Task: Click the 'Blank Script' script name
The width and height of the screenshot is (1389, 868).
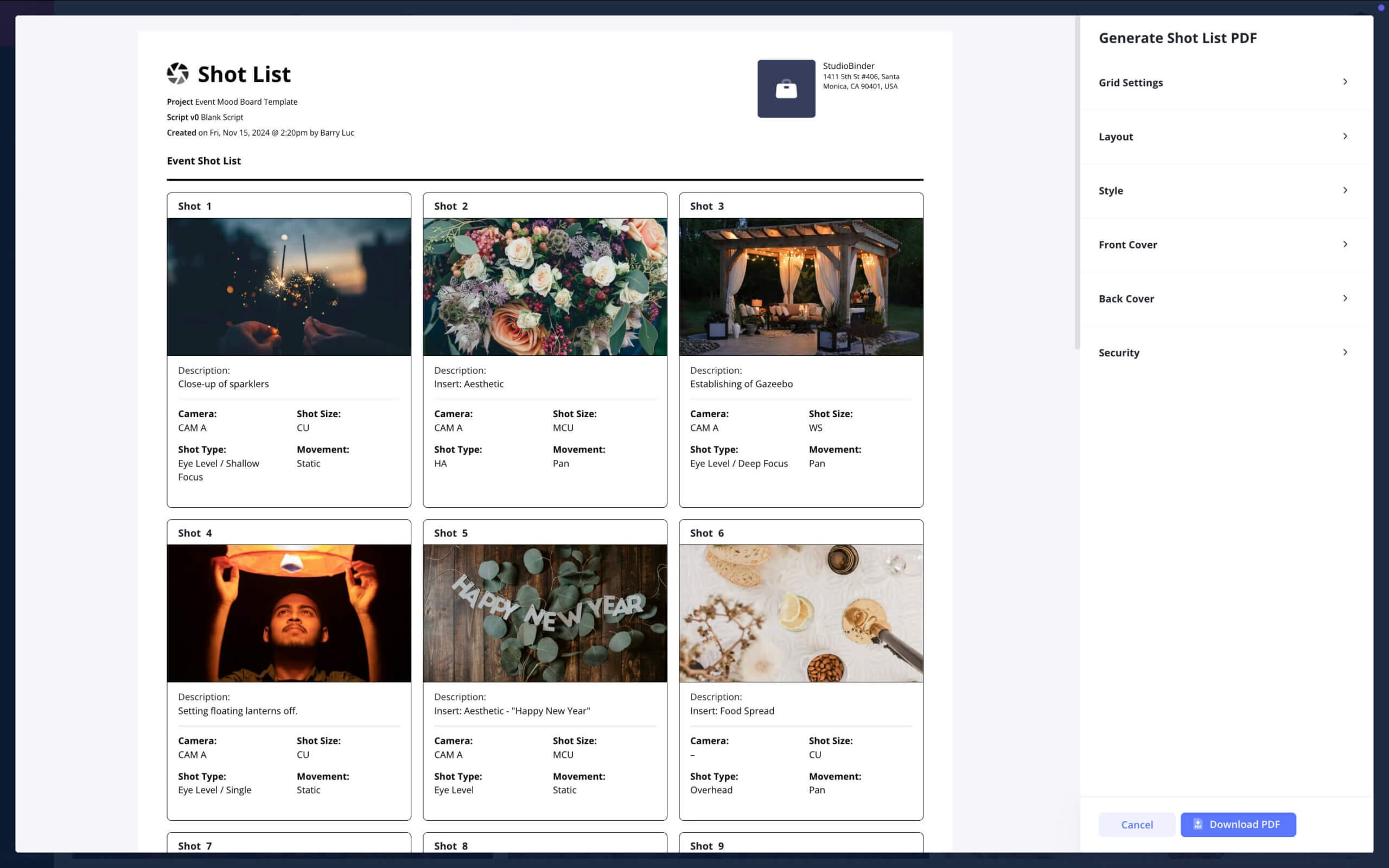Action: [x=221, y=117]
